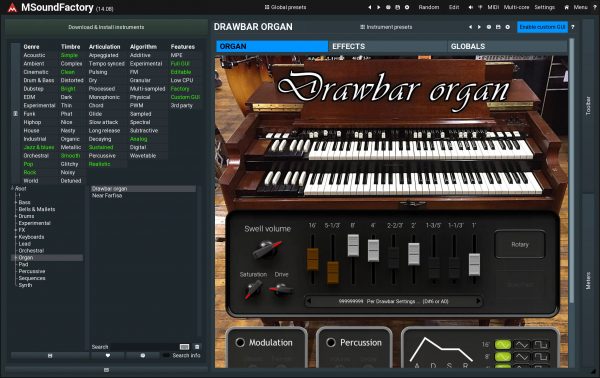Switch to the EFFECTS tab
The width and height of the screenshot is (600, 378).
(x=387, y=46)
